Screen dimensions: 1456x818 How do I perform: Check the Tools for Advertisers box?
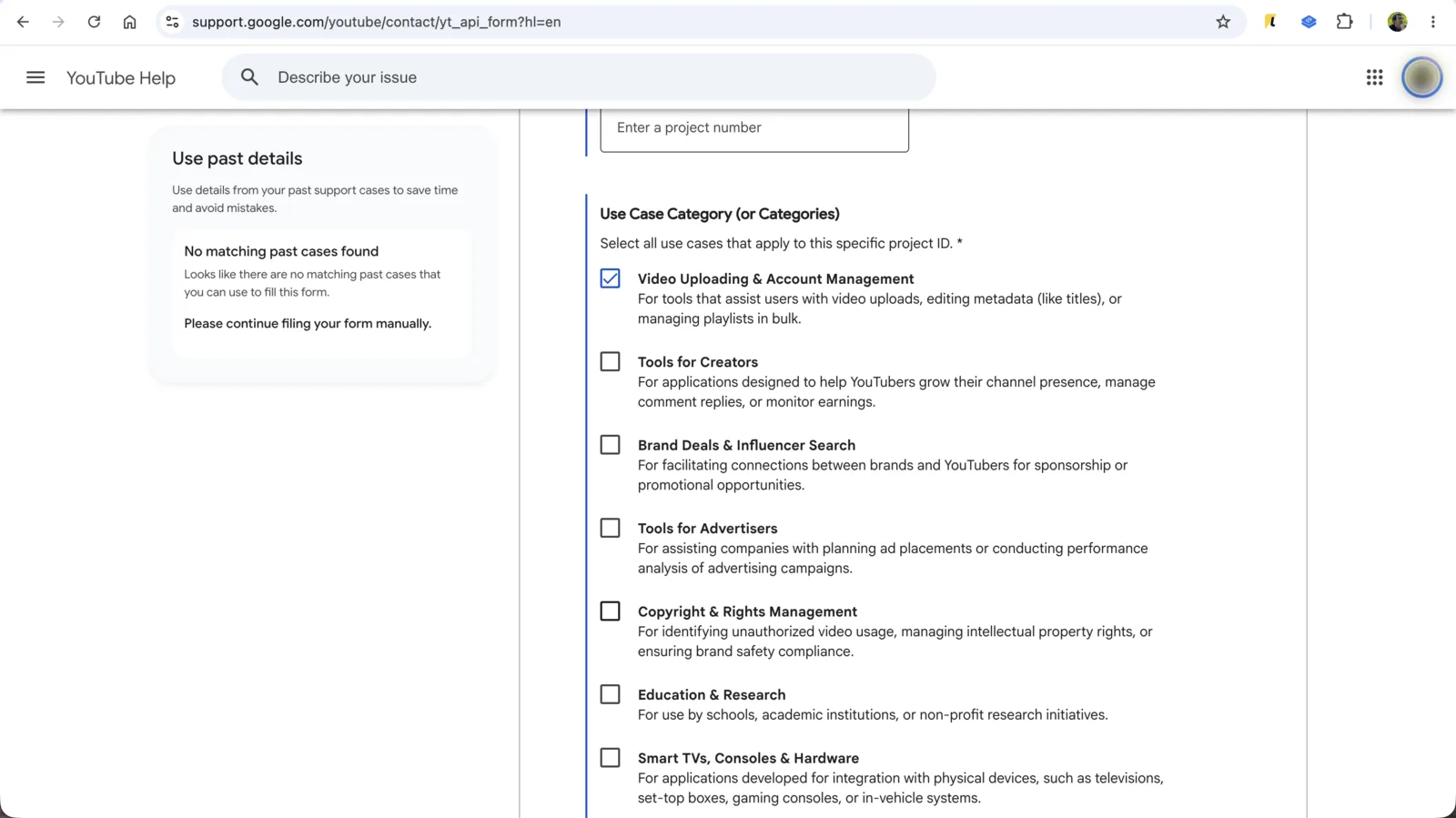[x=610, y=529]
